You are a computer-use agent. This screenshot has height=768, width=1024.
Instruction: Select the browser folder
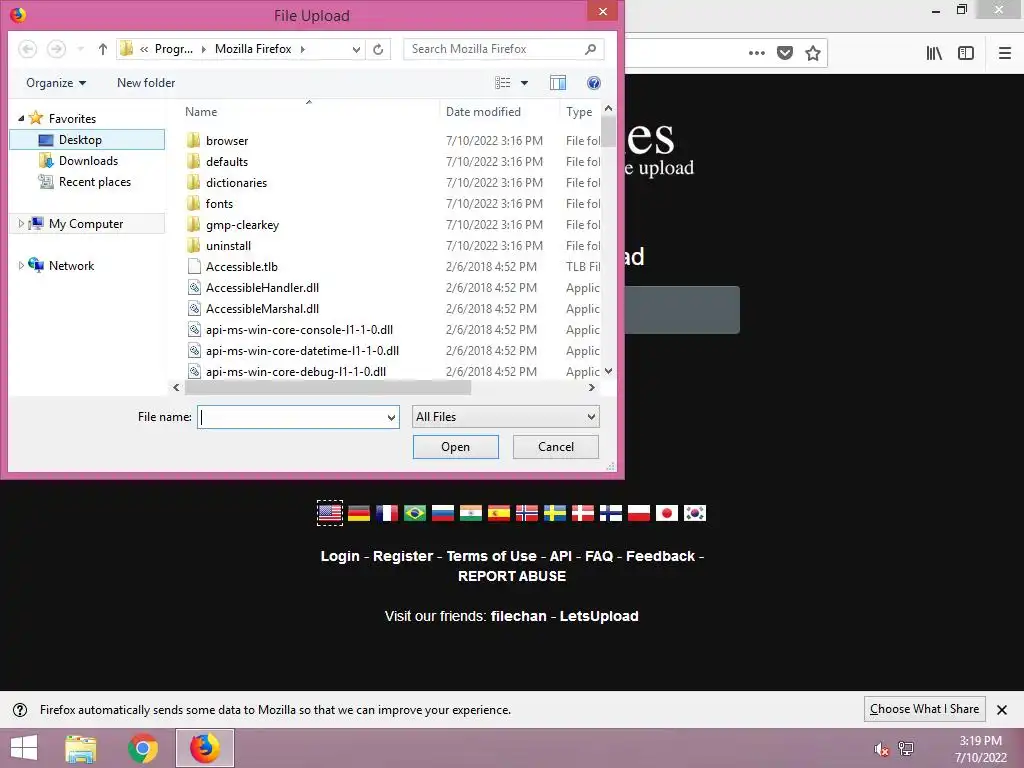point(227,140)
